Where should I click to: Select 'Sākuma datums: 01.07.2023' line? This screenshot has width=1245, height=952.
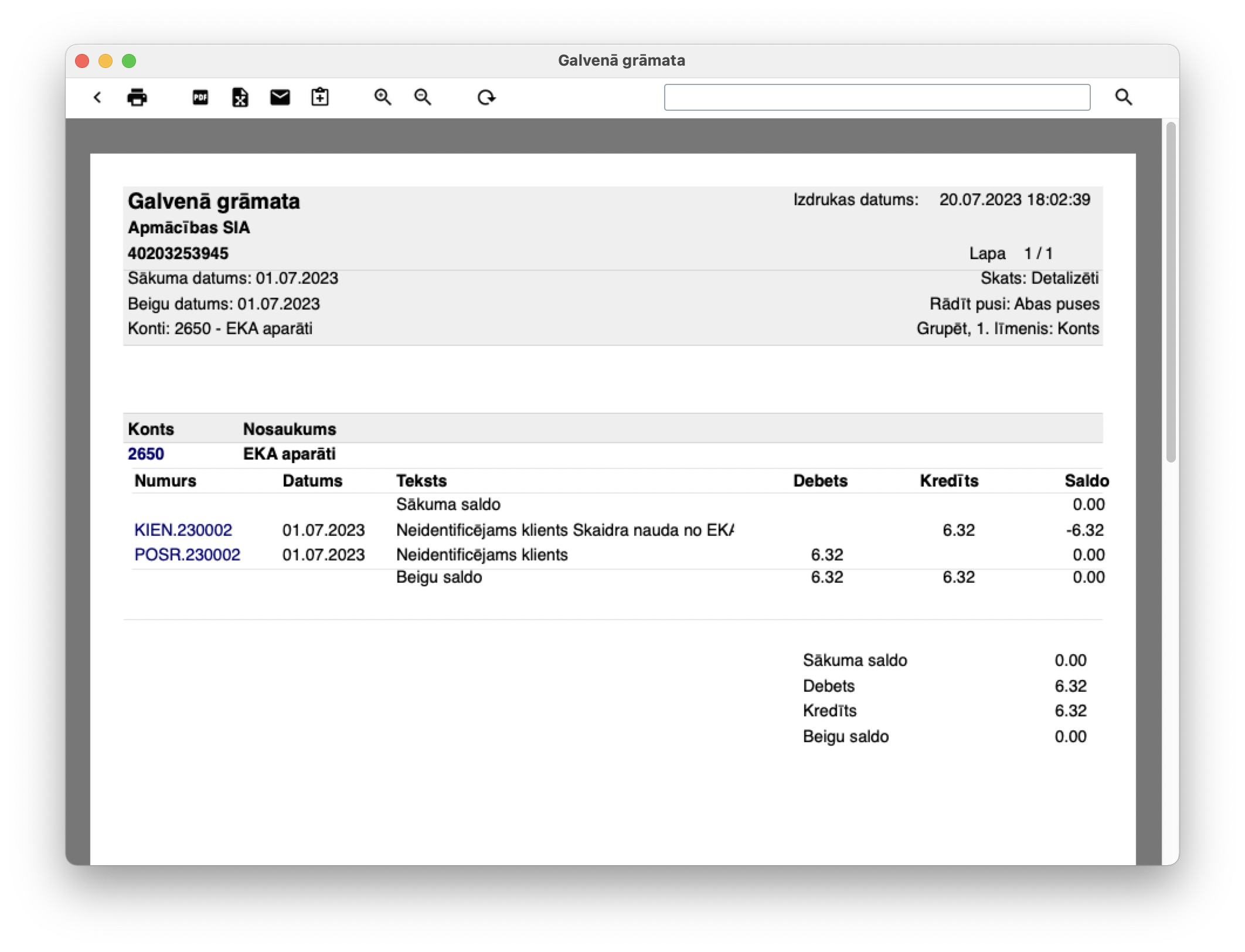tap(233, 278)
